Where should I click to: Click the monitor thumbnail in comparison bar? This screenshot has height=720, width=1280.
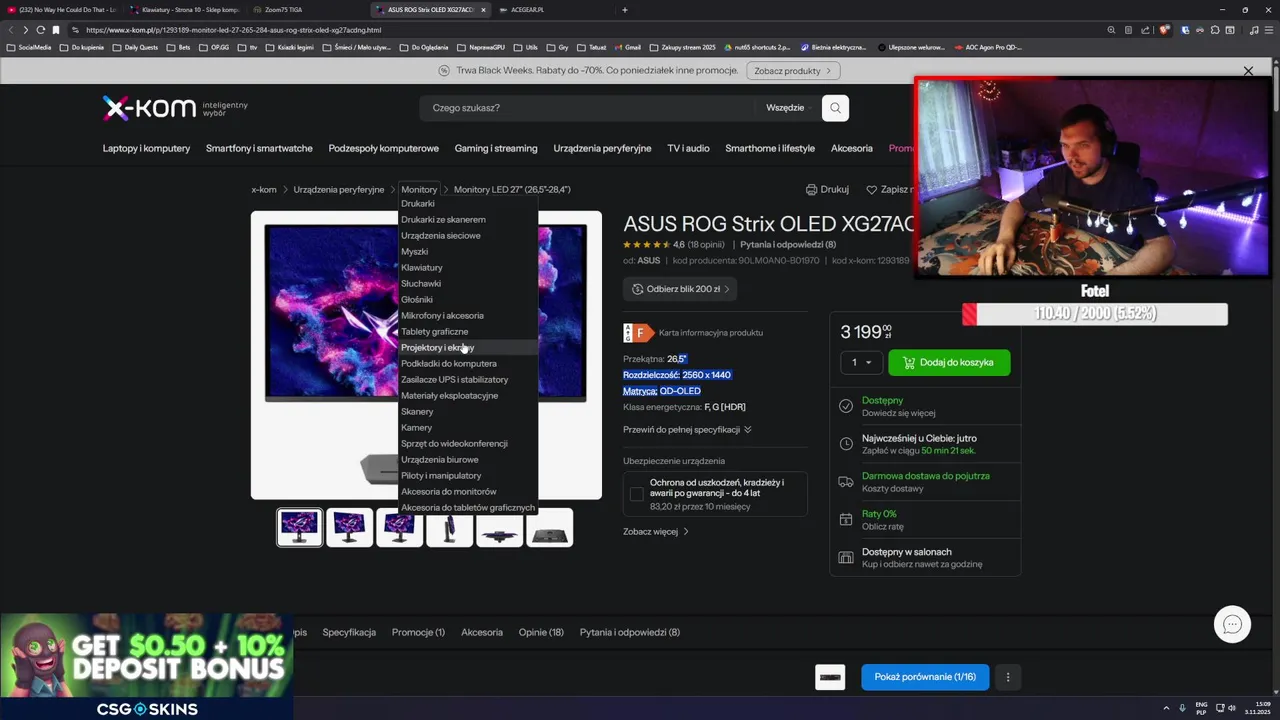(x=830, y=677)
